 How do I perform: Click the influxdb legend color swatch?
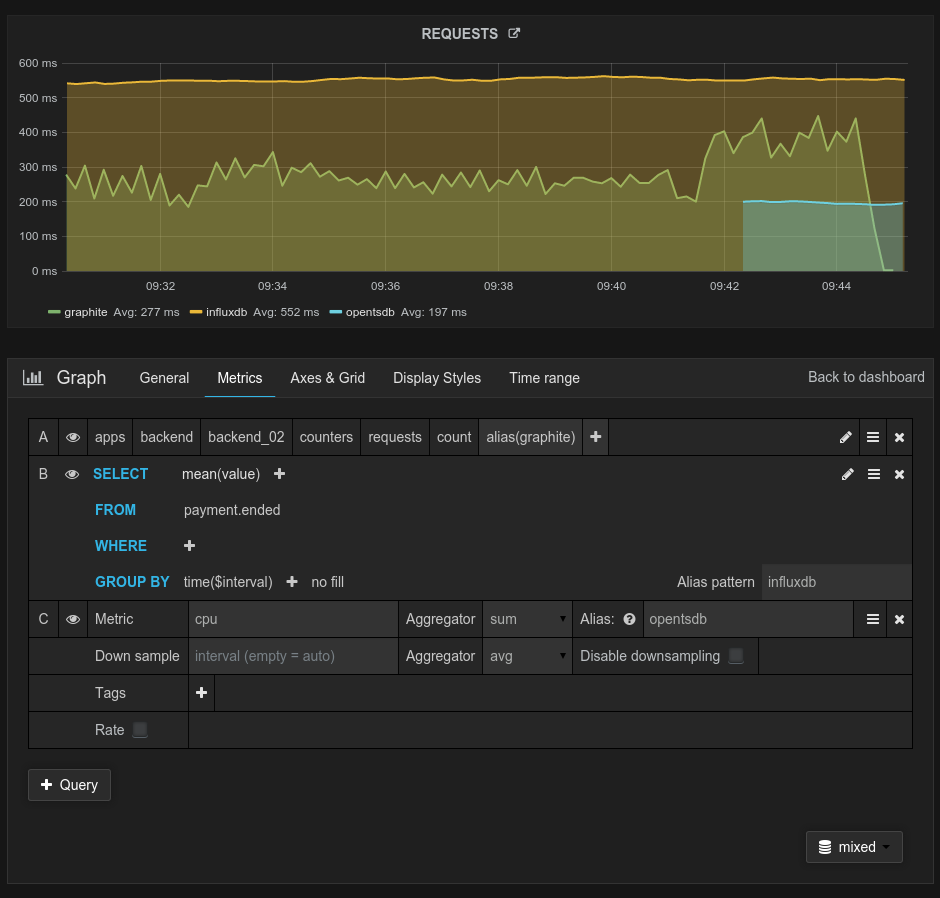pyautogui.click(x=196, y=312)
